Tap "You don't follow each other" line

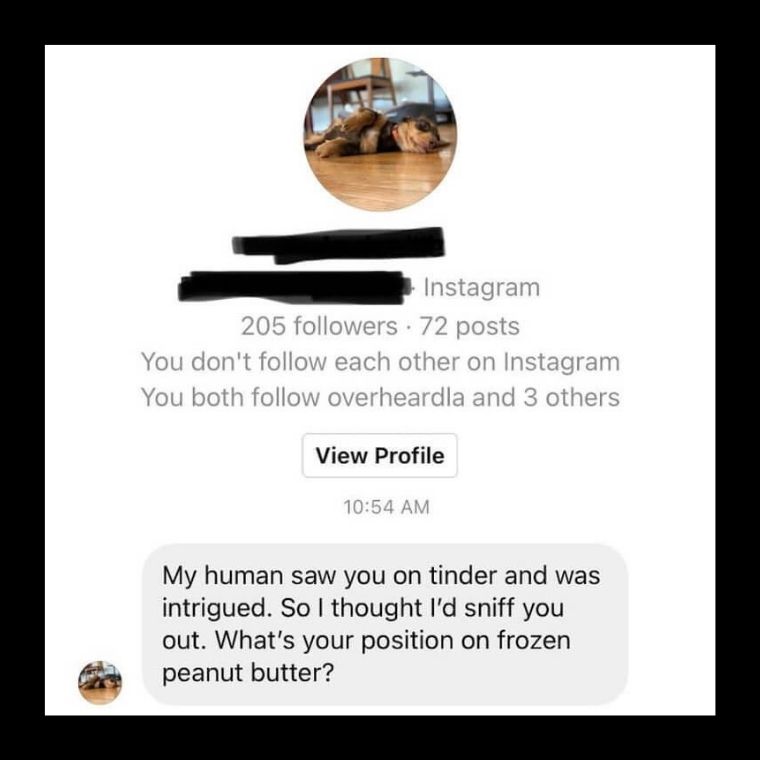(380, 362)
